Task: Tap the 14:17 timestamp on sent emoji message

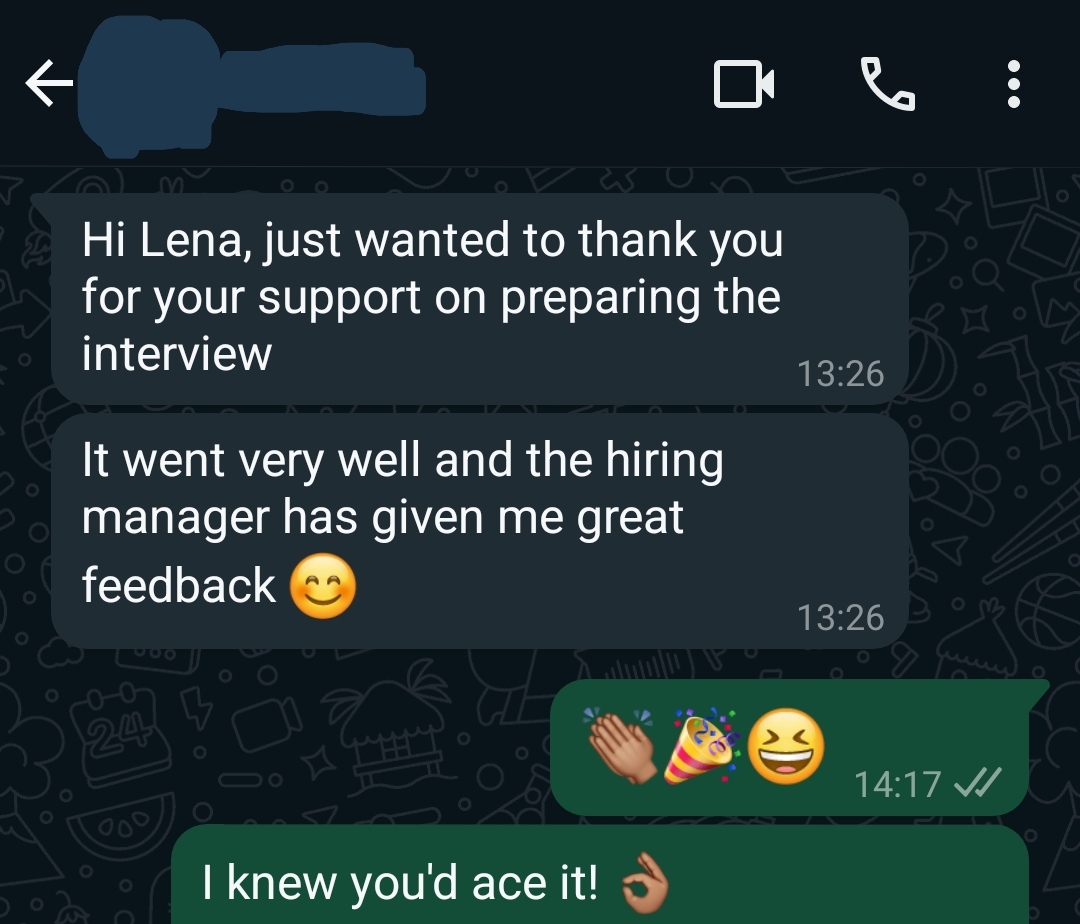Action: (x=897, y=784)
